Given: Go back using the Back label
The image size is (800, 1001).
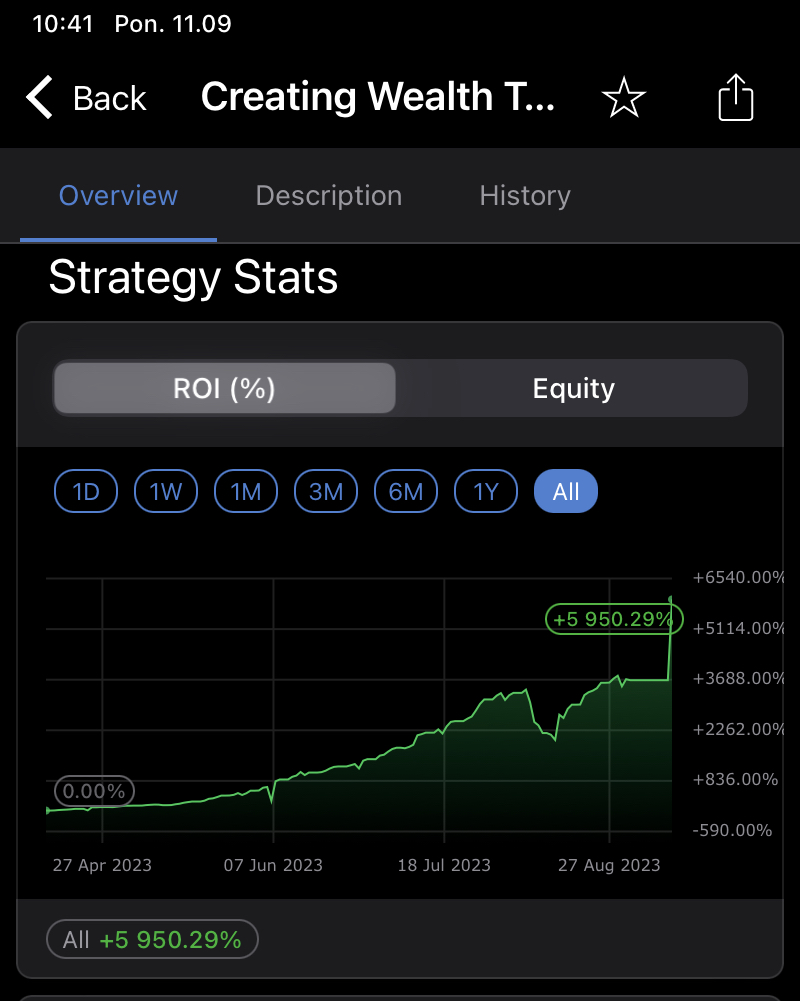Looking at the screenshot, I should point(110,98).
